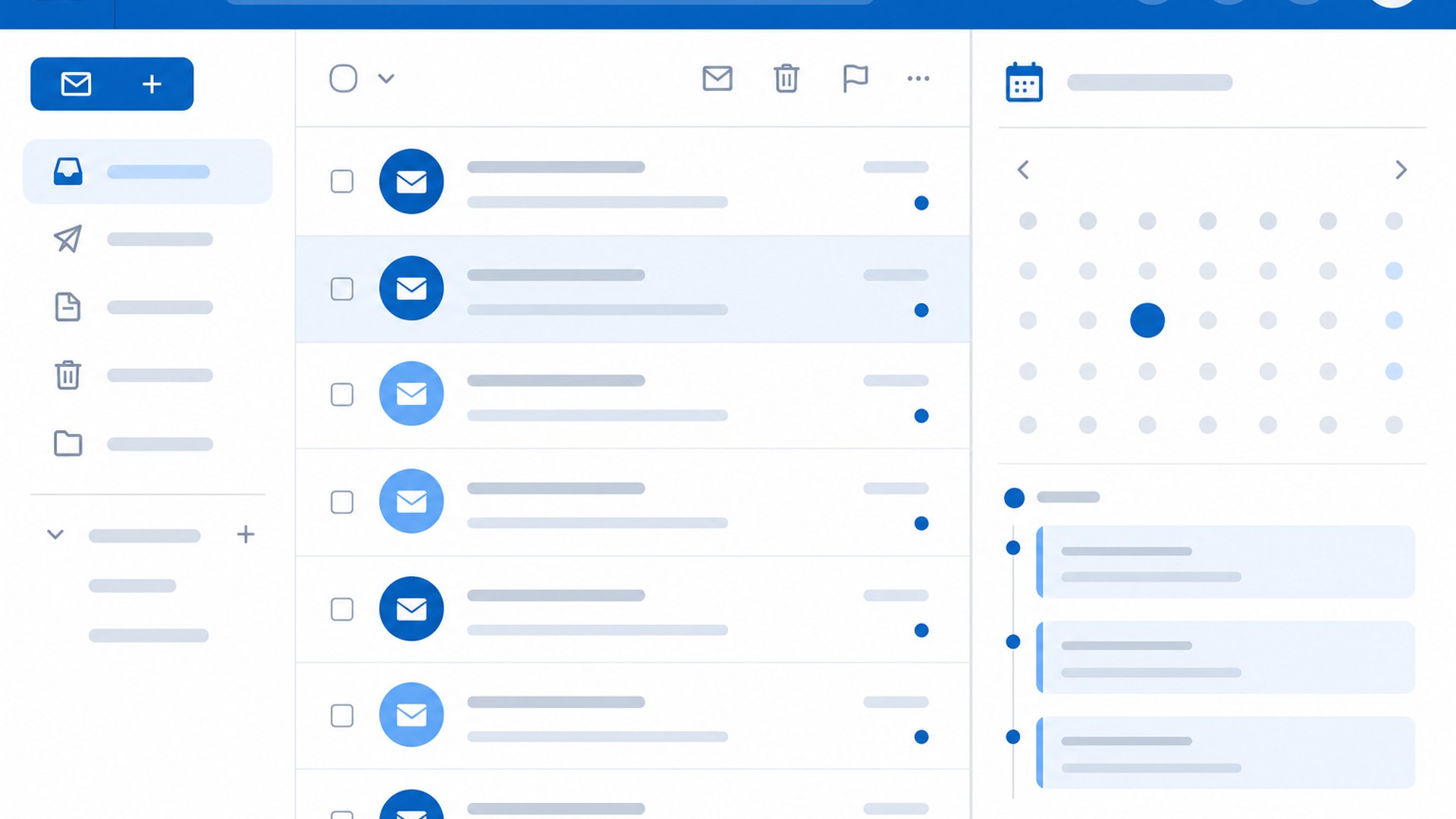
Task: Open the Sent paper plane folder
Action: (x=68, y=239)
